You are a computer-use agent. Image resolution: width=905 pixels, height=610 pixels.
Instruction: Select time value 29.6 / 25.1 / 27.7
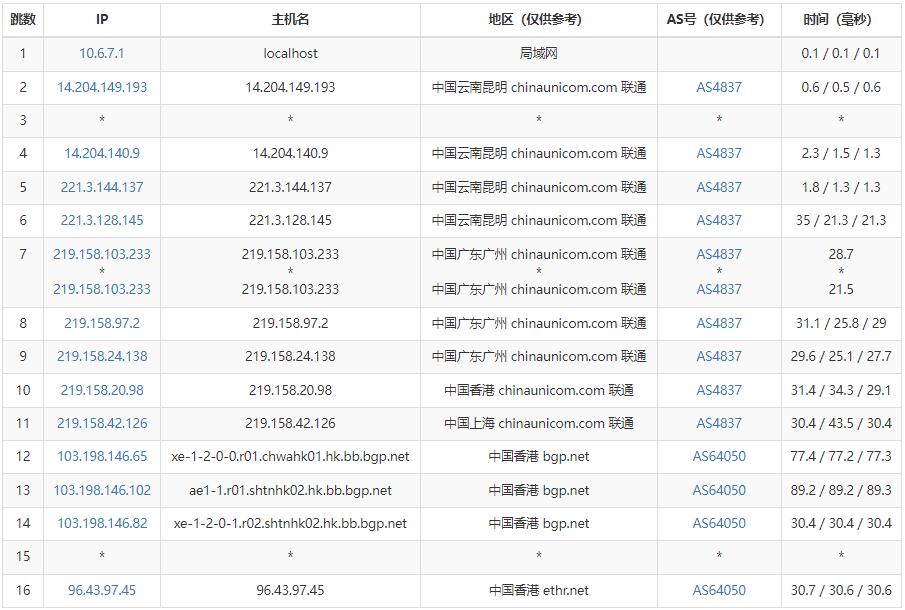[x=841, y=356]
